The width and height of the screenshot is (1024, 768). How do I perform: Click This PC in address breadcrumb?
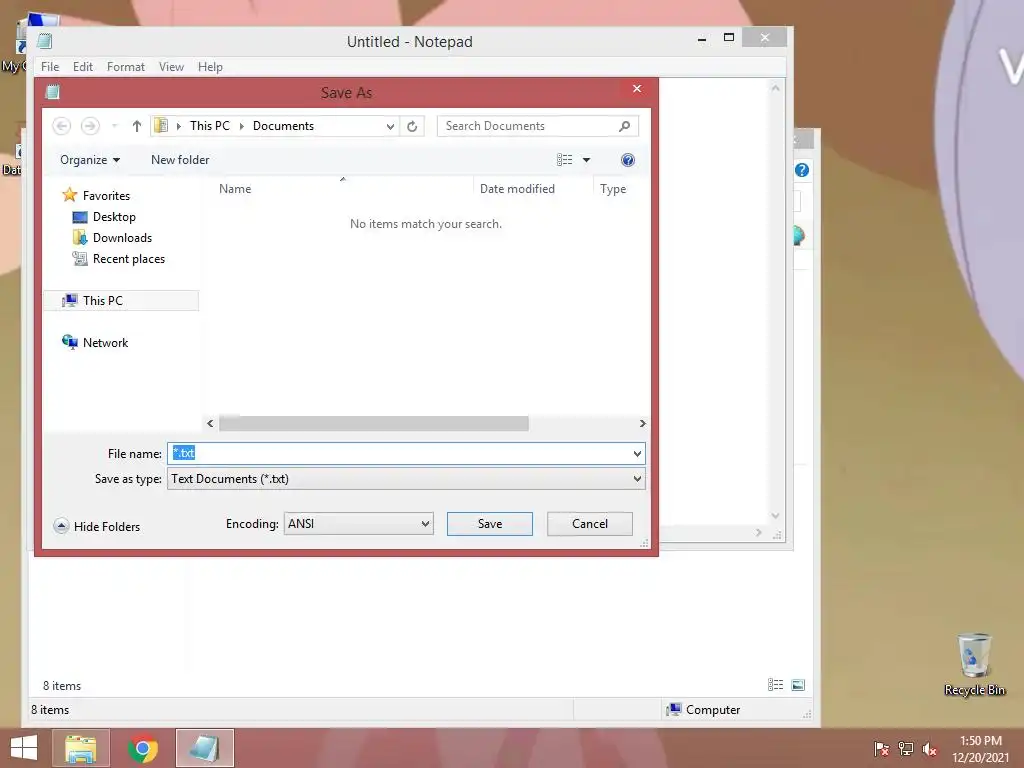pyautogui.click(x=210, y=126)
